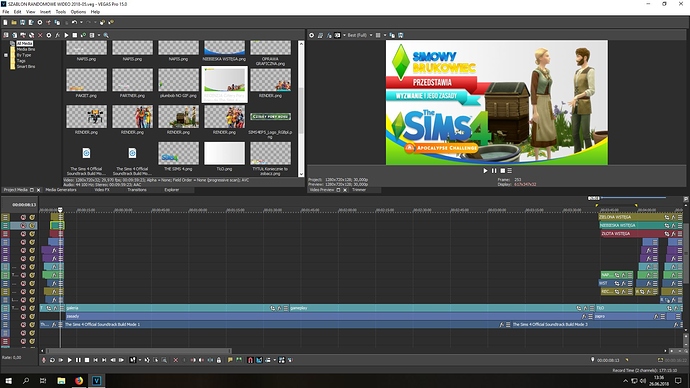Open the editing tool selector dropdown arrow
The height and width of the screenshot is (388, 690).
coord(139,360)
